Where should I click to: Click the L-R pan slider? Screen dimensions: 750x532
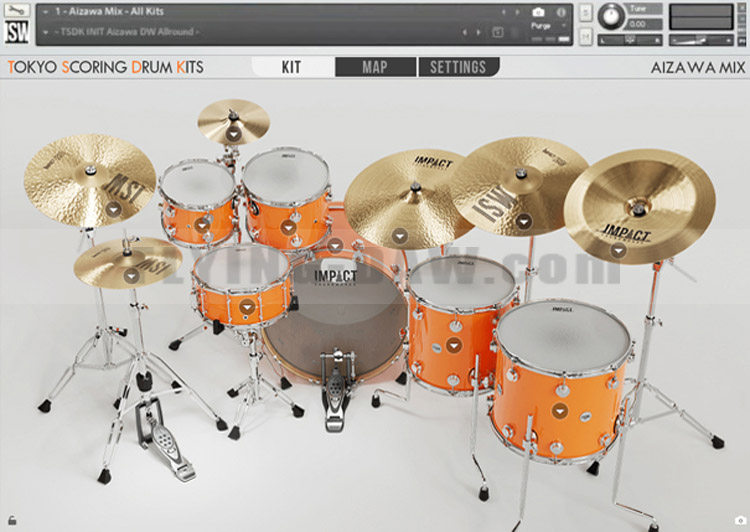(x=630, y=41)
